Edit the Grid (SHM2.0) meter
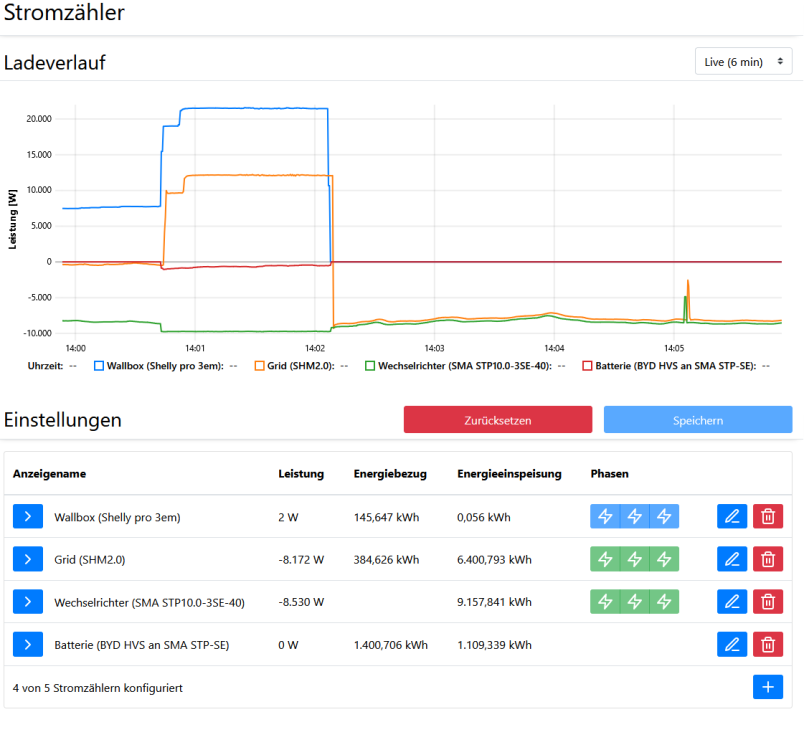Viewport: 804px width, 750px height. click(732, 559)
